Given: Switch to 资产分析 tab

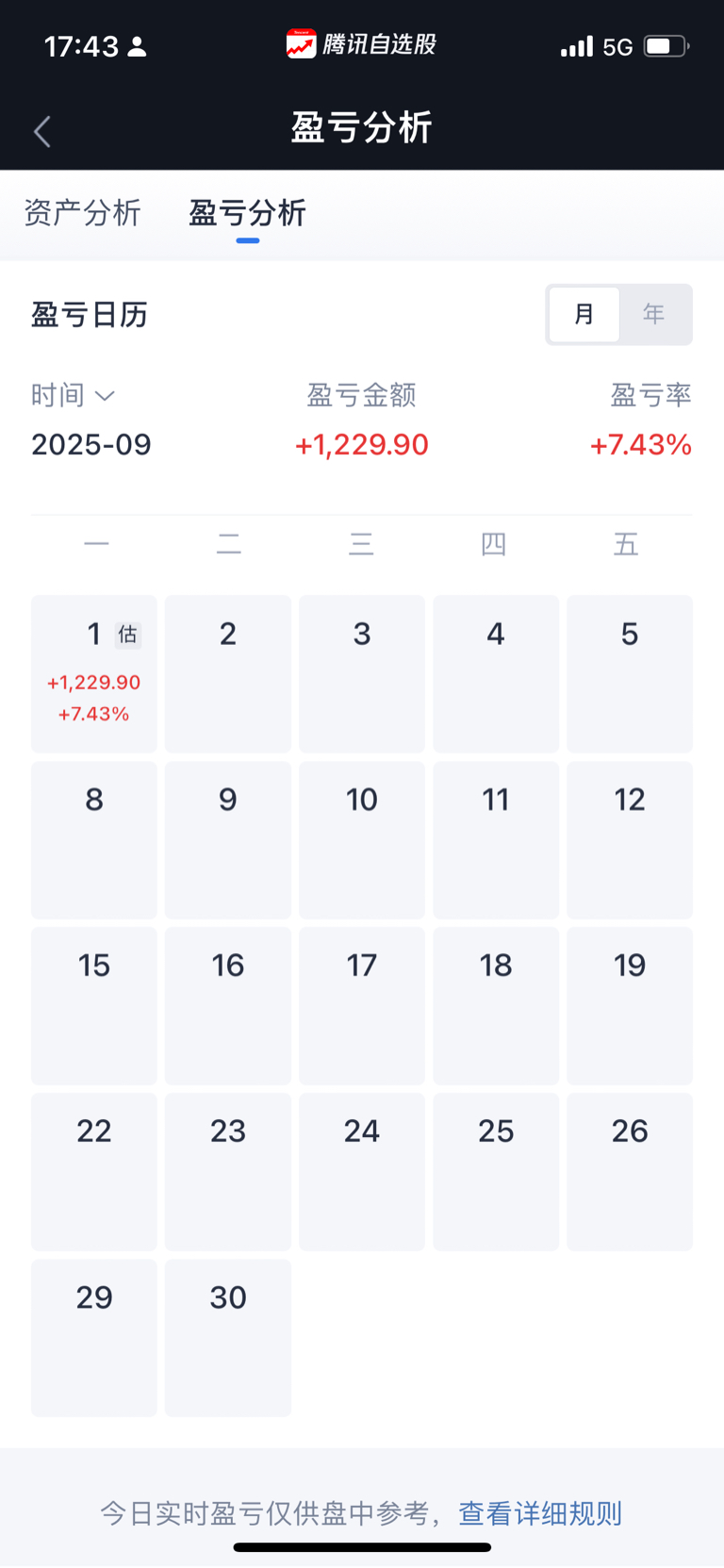Looking at the screenshot, I should [82, 213].
